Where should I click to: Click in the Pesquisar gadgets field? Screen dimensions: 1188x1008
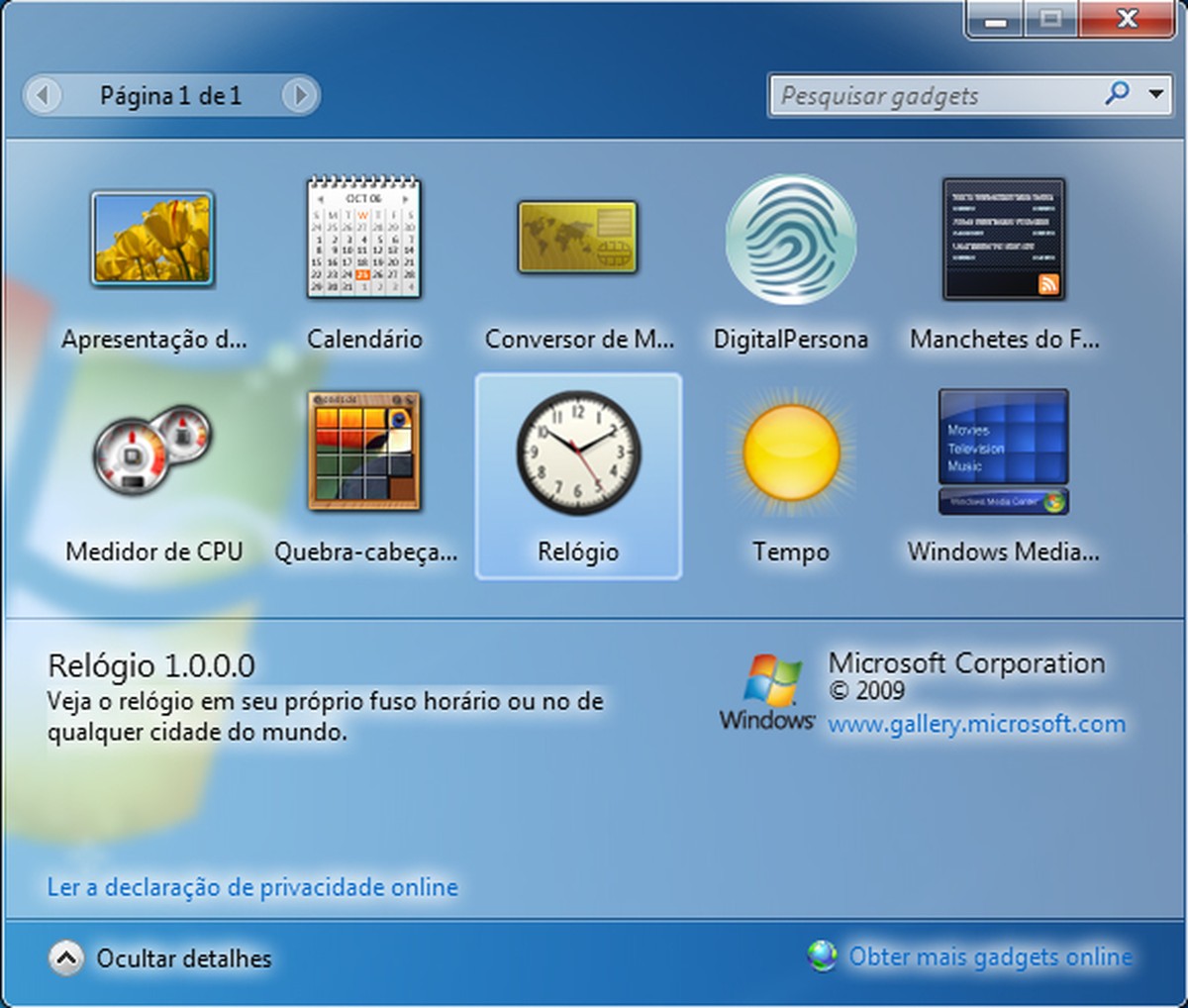pos(936,95)
